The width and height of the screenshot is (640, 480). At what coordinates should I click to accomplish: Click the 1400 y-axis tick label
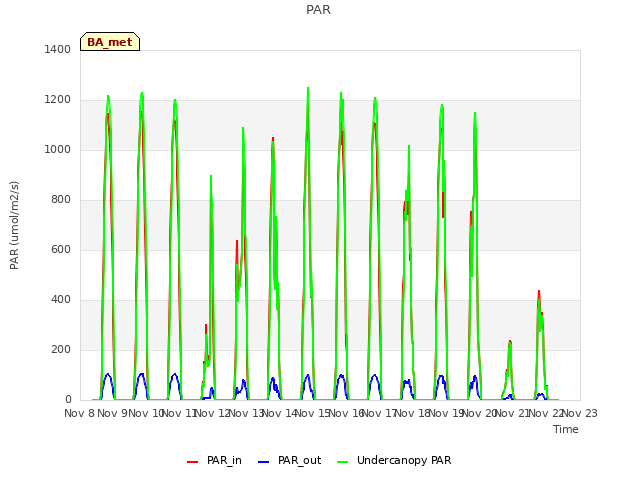(58, 49)
